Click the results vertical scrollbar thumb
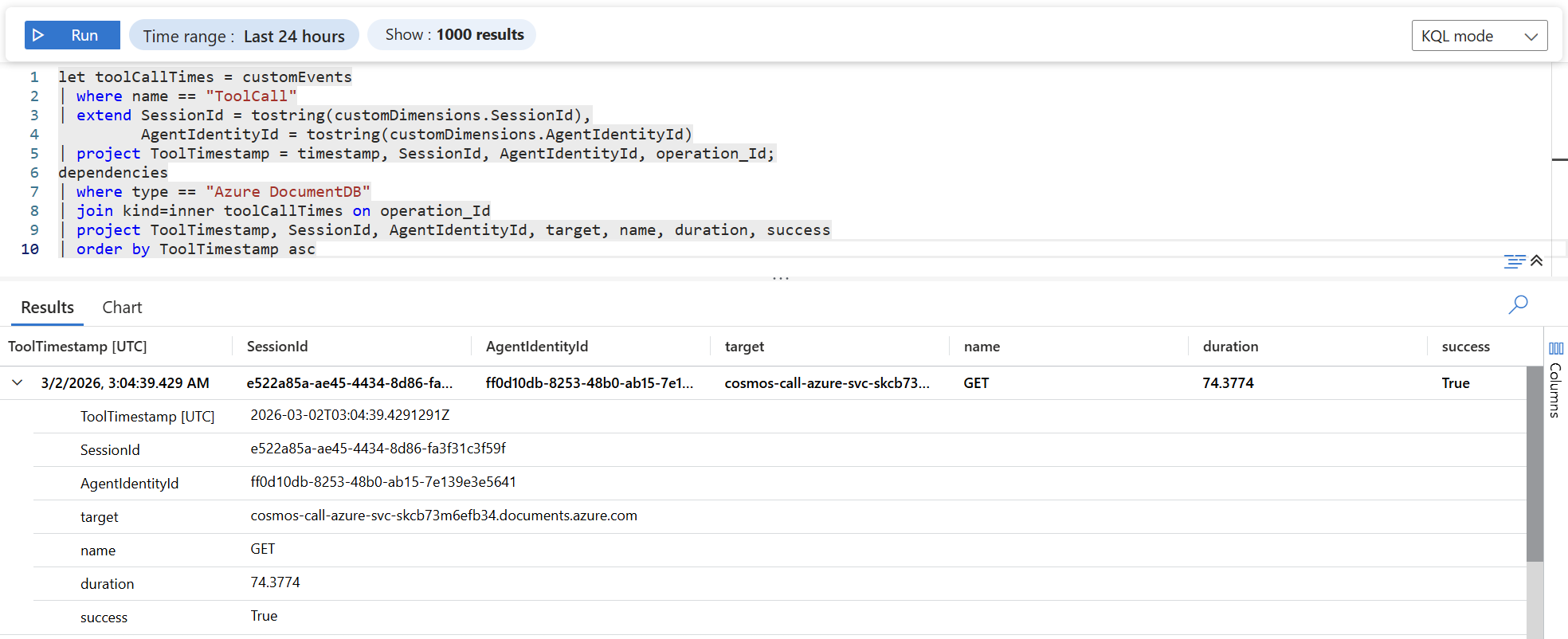This screenshot has width=1568, height=639. click(1535, 464)
